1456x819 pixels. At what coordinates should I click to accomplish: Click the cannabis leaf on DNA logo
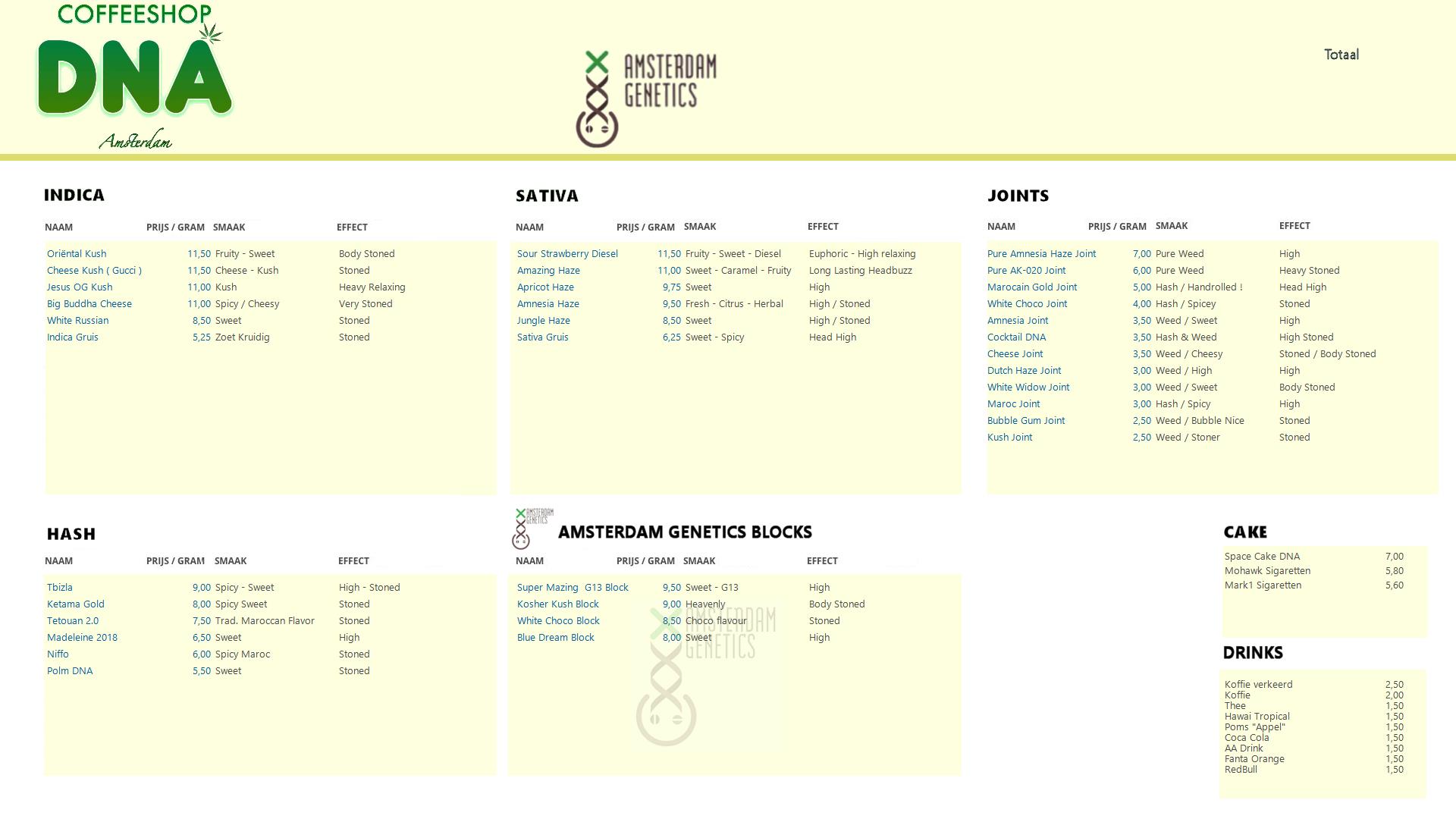(x=211, y=34)
